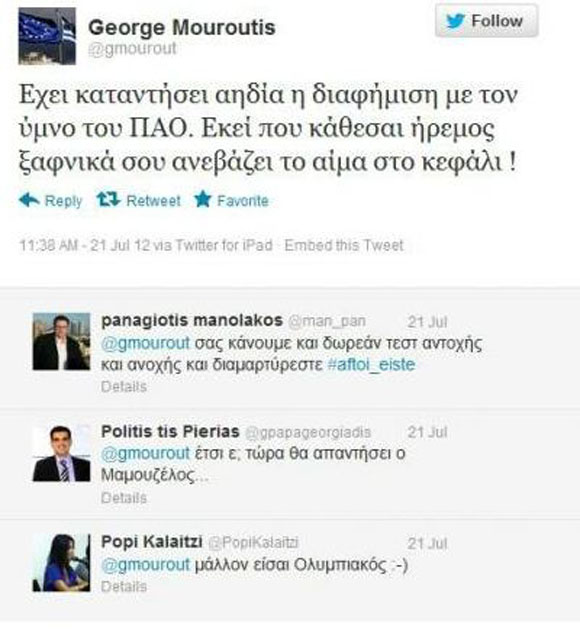Click the 11:38 AM - 21 Jul 12 timestamp
Viewport: 580px width, 642px height.
click(x=85, y=245)
